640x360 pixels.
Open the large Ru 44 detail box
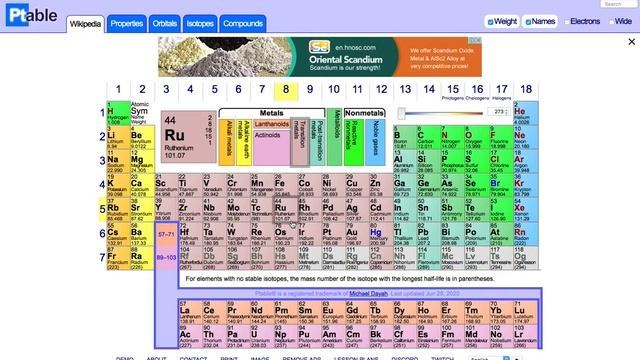point(189,137)
